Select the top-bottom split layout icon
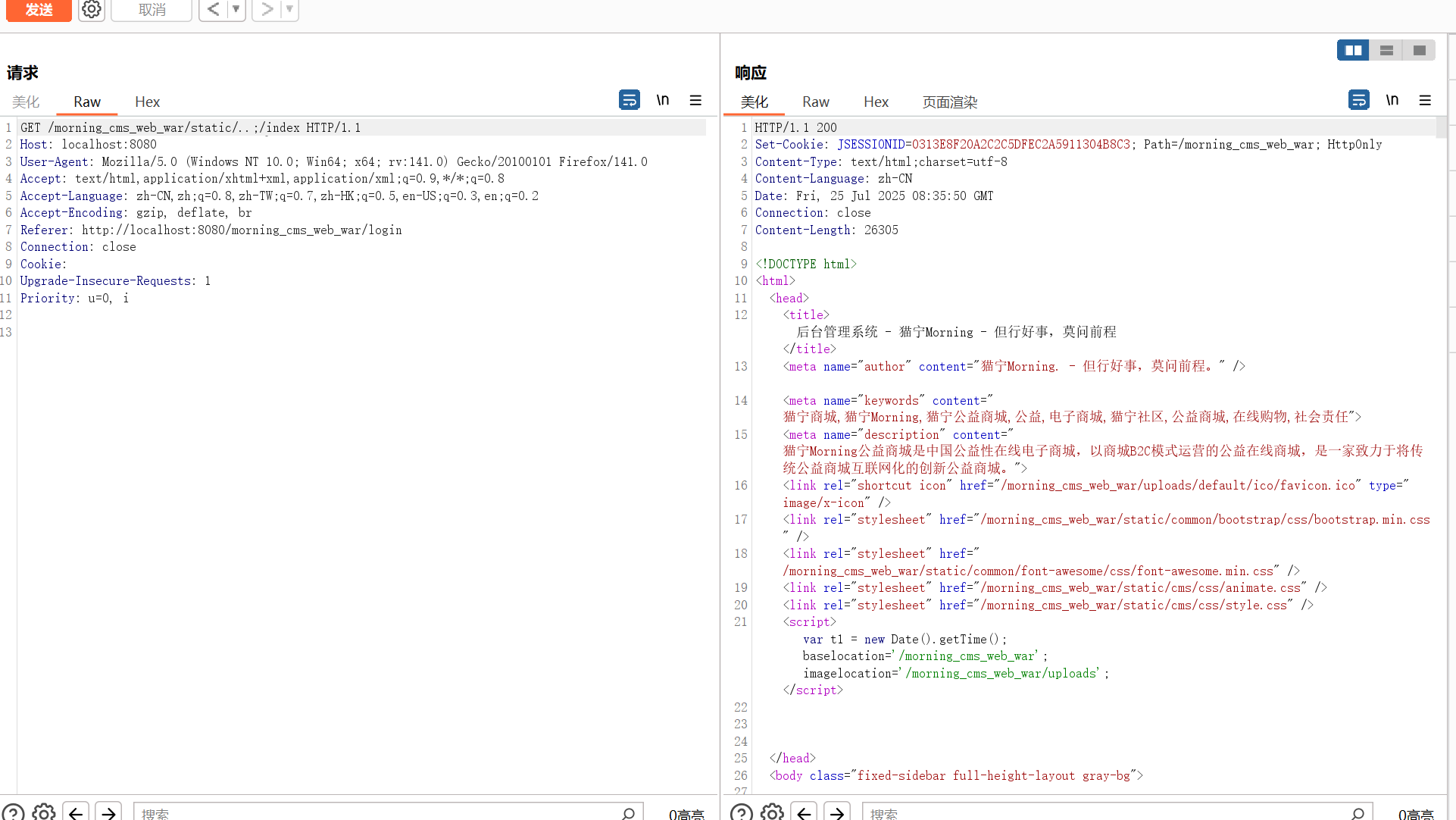The width and height of the screenshot is (1456, 820). (1386, 50)
